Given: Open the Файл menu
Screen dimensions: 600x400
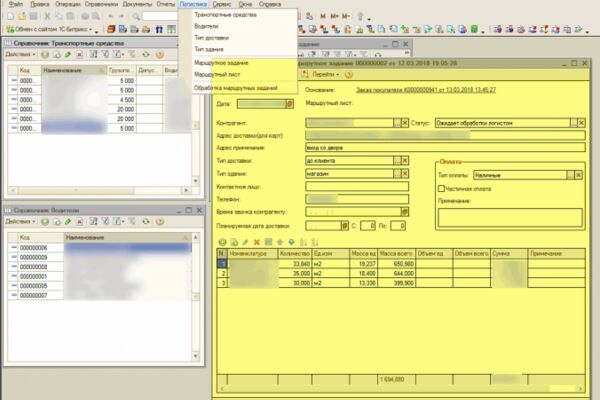Looking at the screenshot, I should click(16, 4).
